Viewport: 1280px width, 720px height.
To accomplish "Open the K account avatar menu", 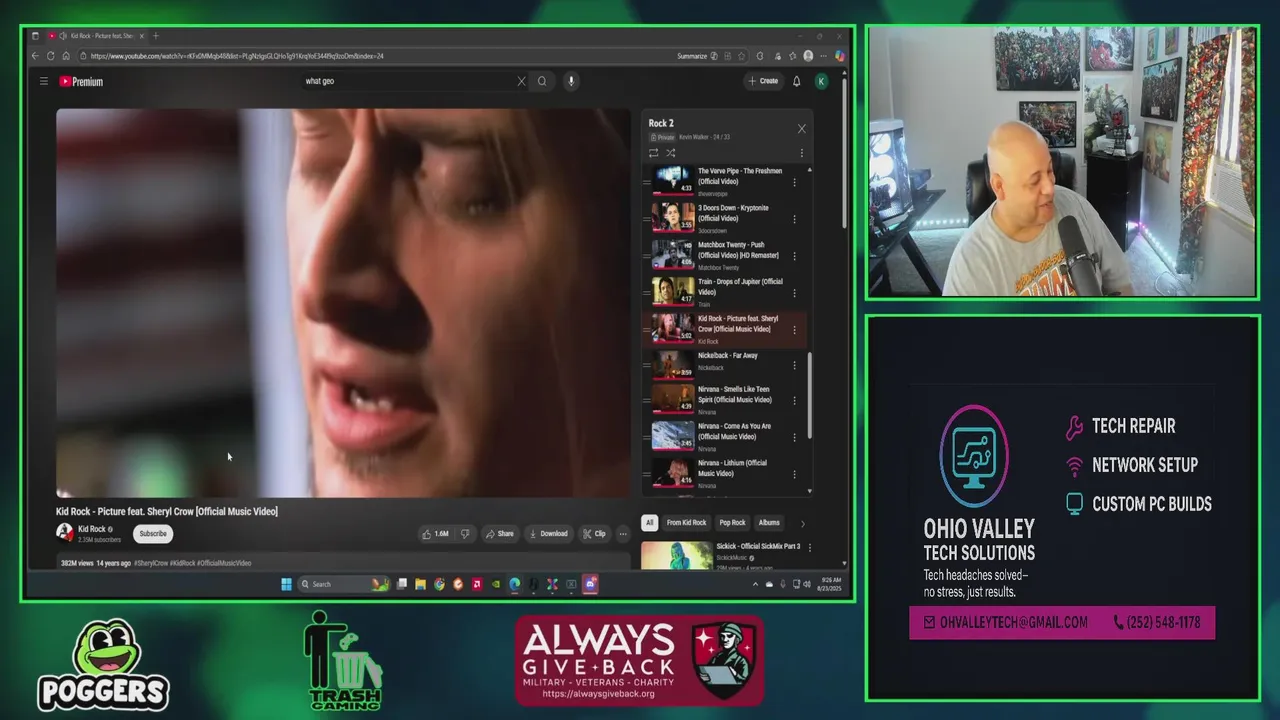I will click(821, 81).
